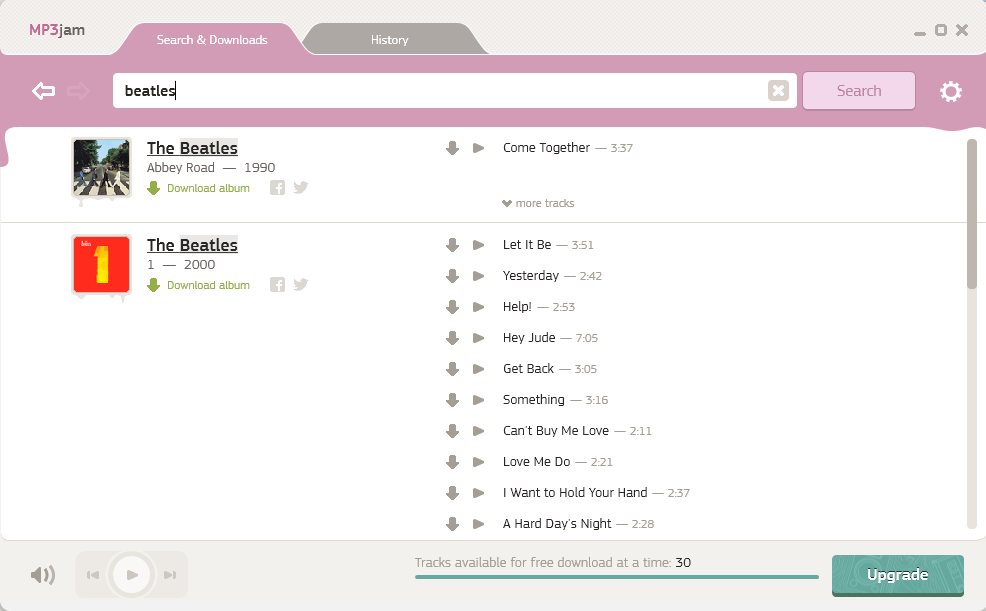The height and width of the screenshot is (611, 986).
Task: Play the track A Hard Day's Night
Action: tap(479, 524)
